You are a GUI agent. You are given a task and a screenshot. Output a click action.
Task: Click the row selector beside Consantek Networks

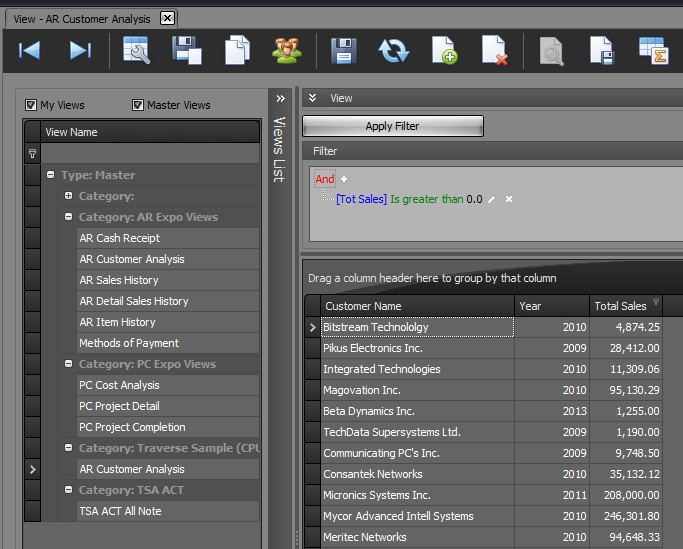[312, 474]
